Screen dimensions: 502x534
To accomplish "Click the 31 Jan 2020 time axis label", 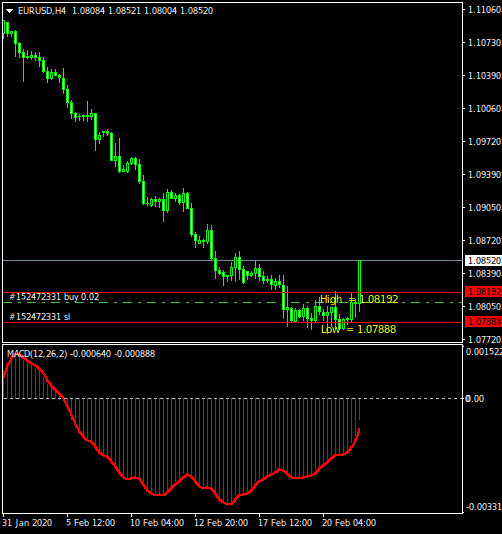I will tap(27, 523).
